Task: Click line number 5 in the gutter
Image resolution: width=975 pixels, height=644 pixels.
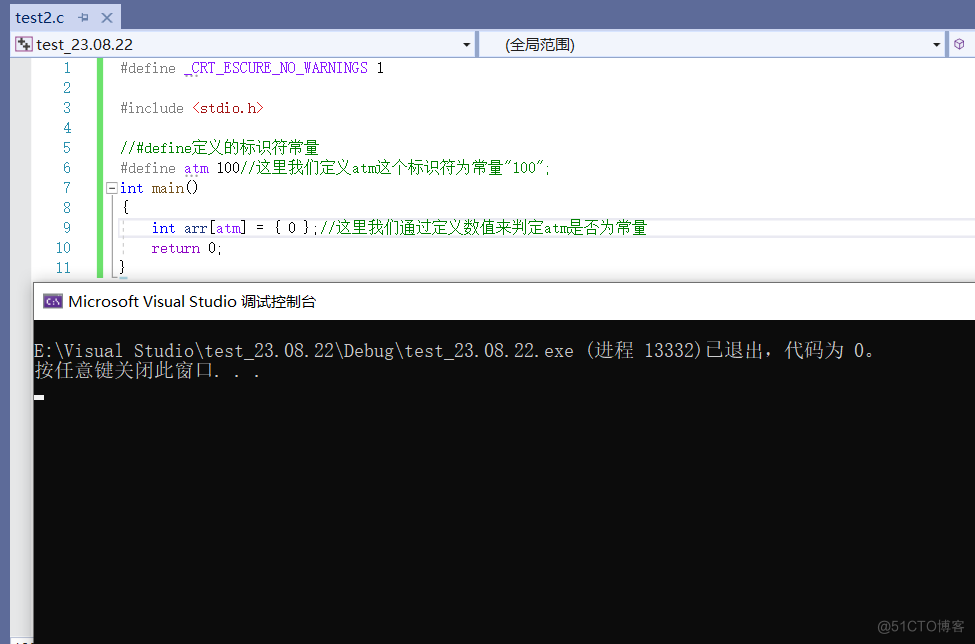Action: coord(67,148)
